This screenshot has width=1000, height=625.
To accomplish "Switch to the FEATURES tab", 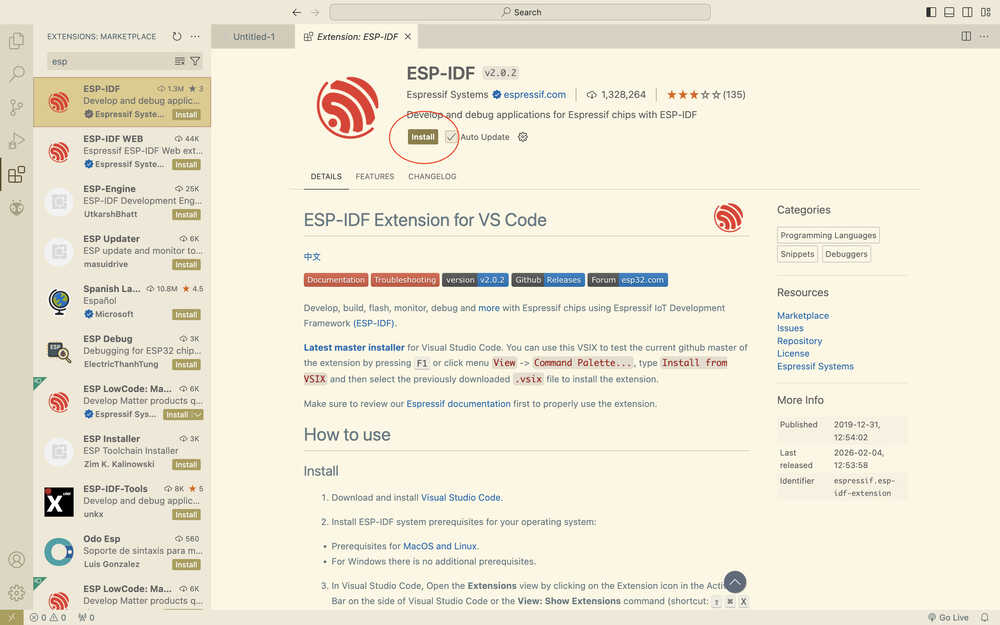I will coord(374,176).
